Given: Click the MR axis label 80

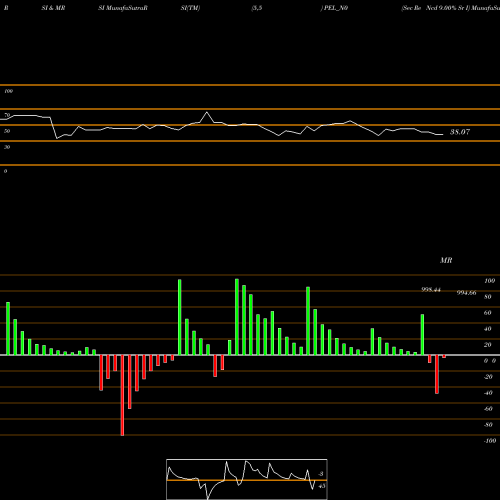Looking at the screenshot, I should (488, 297).
